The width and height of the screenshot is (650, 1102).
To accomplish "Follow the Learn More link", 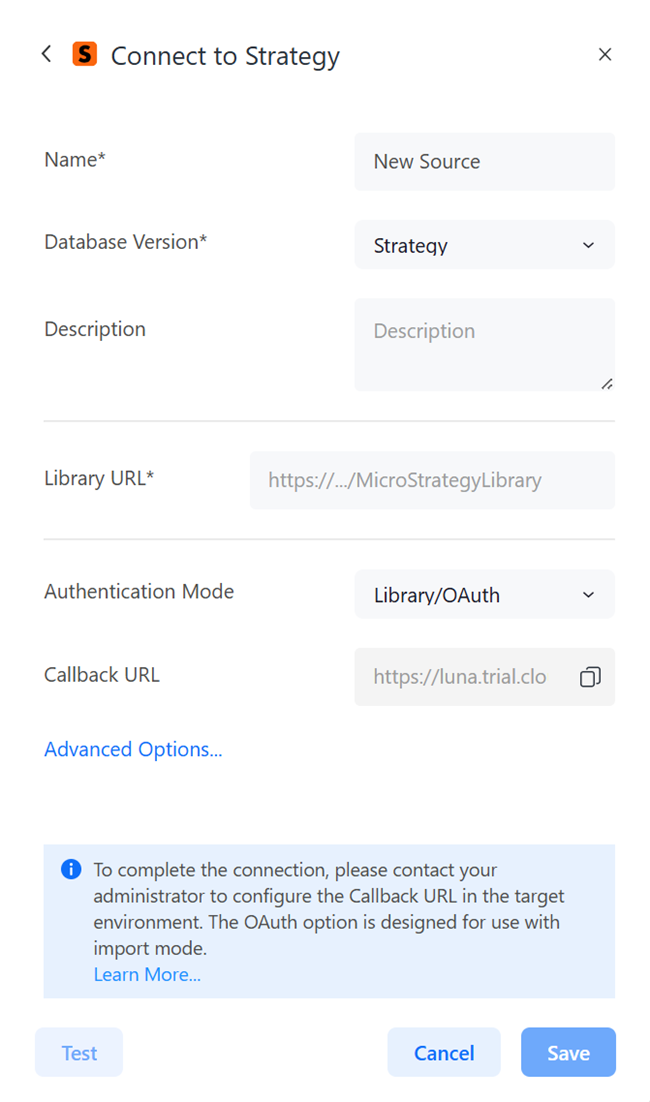I will (147, 974).
